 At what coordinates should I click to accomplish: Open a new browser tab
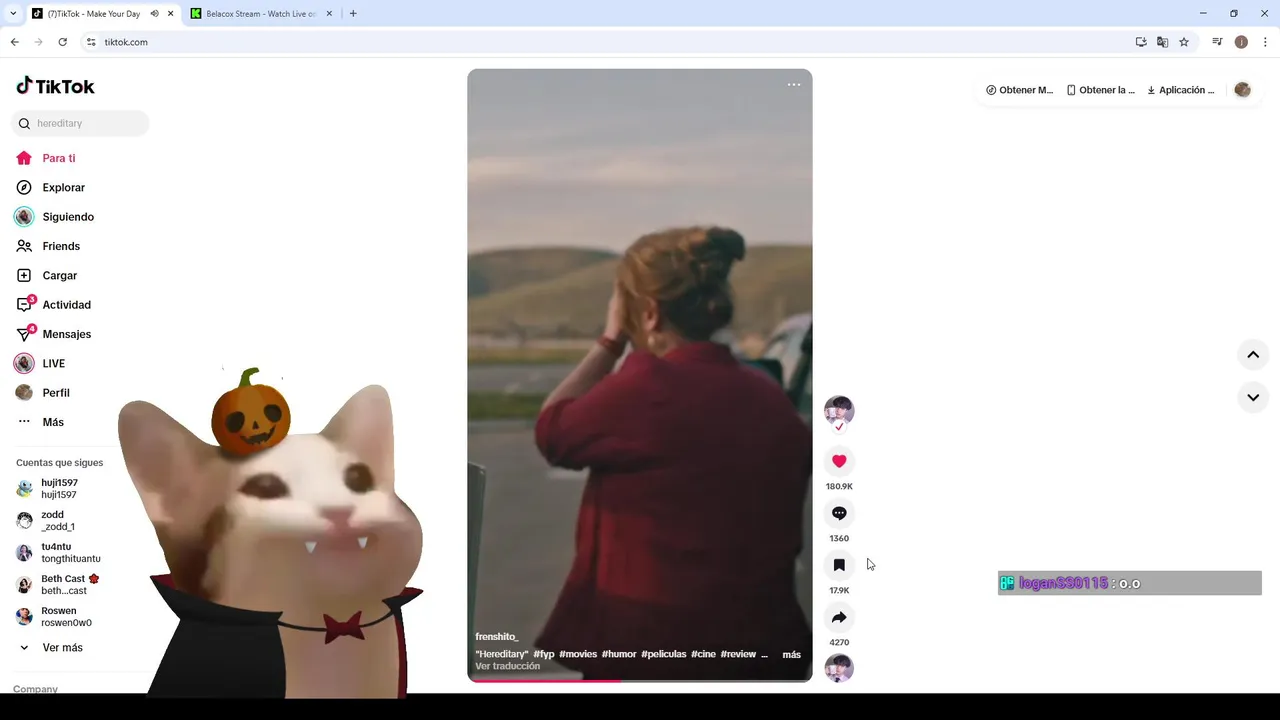point(353,14)
